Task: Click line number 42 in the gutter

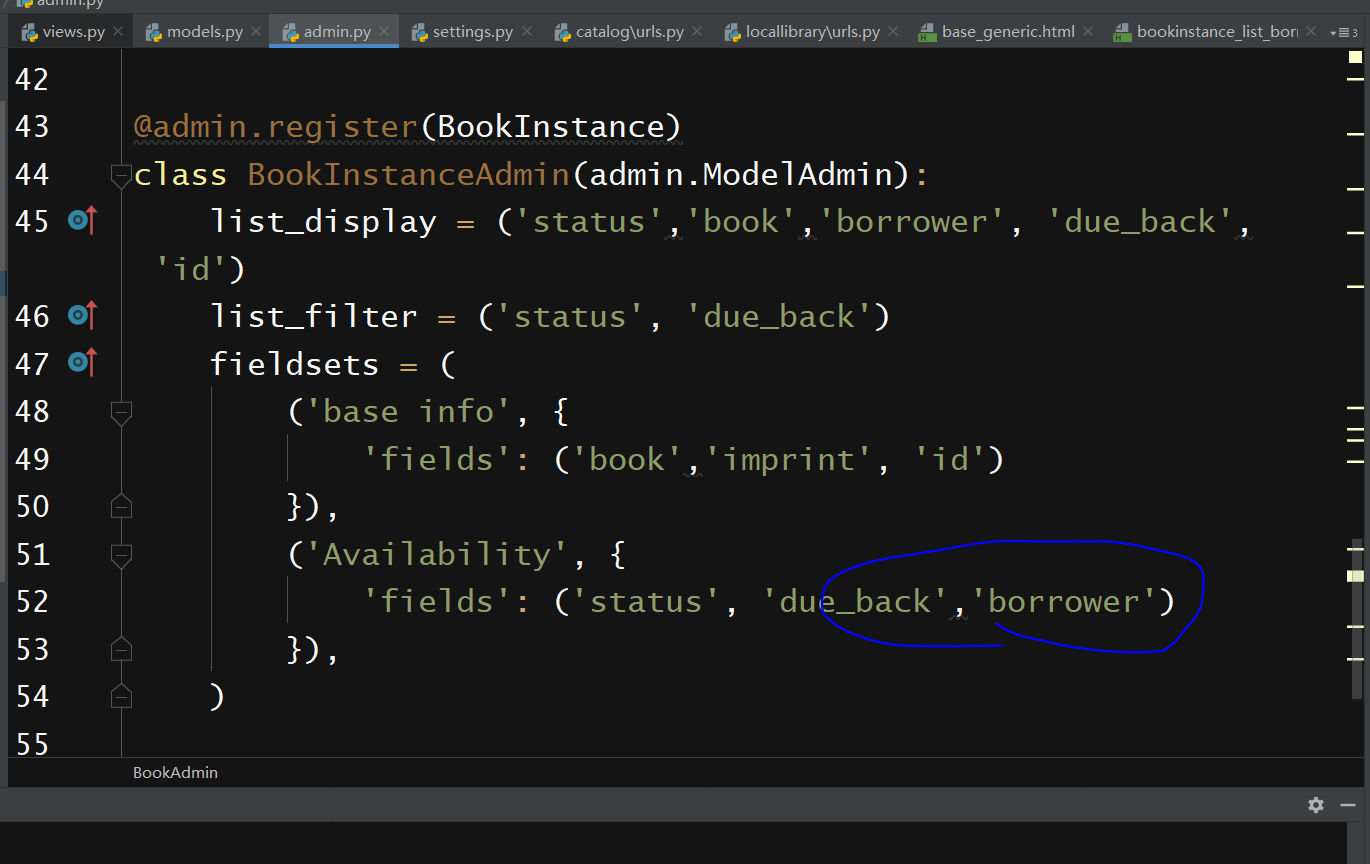Action: [x=32, y=78]
